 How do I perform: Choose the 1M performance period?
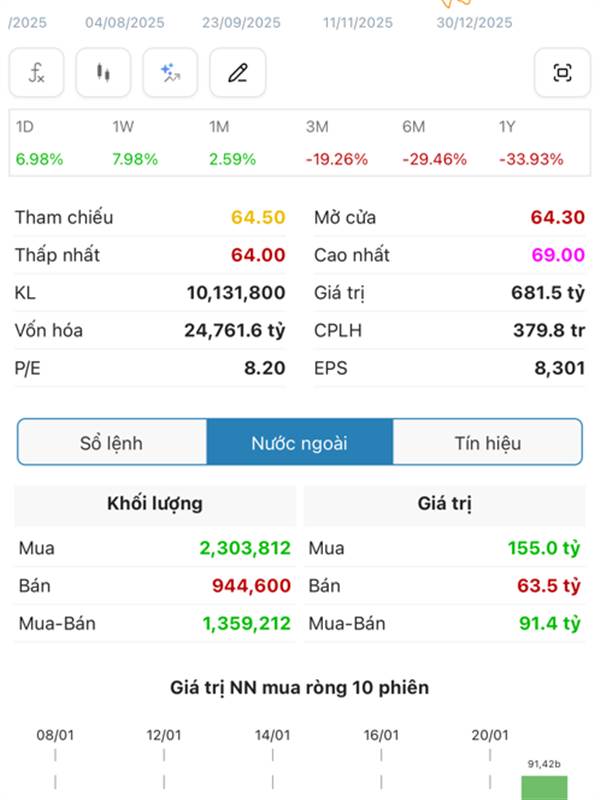(232, 143)
